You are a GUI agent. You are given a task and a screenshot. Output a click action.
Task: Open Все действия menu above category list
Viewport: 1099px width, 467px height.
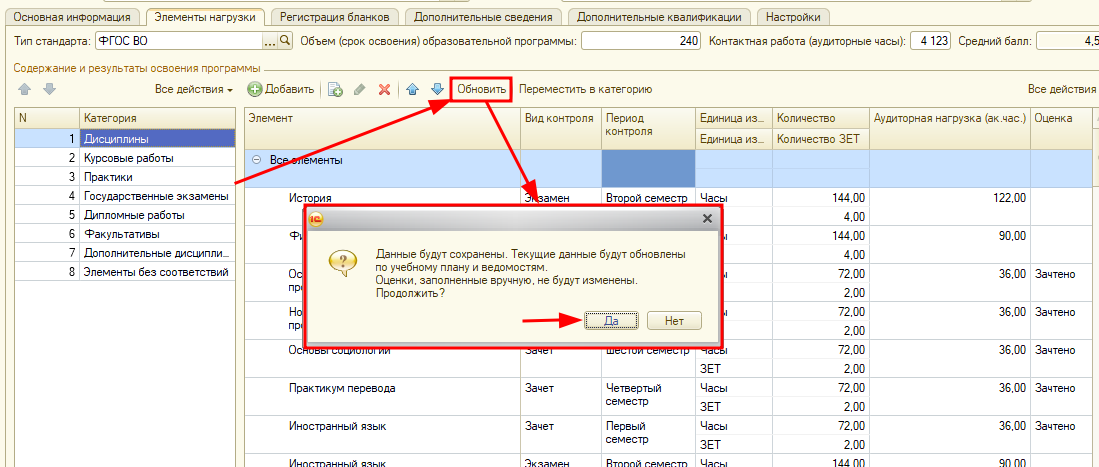coord(194,90)
